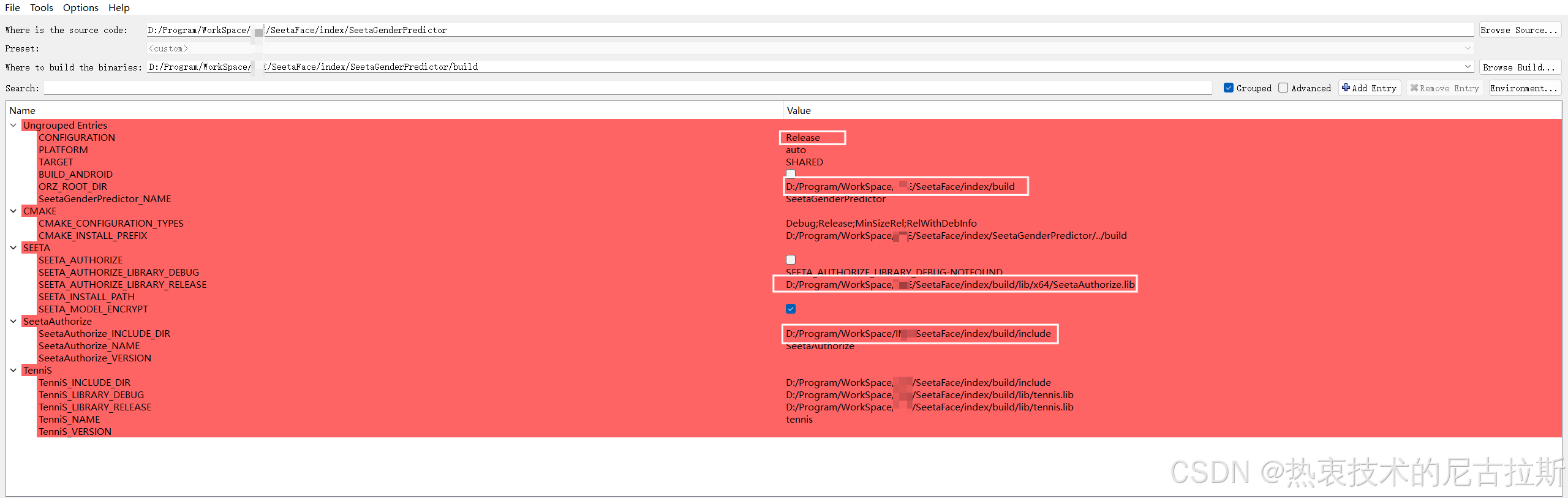Click the TenniS_INCLUDE_DIR path value

(x=918, y=382)
